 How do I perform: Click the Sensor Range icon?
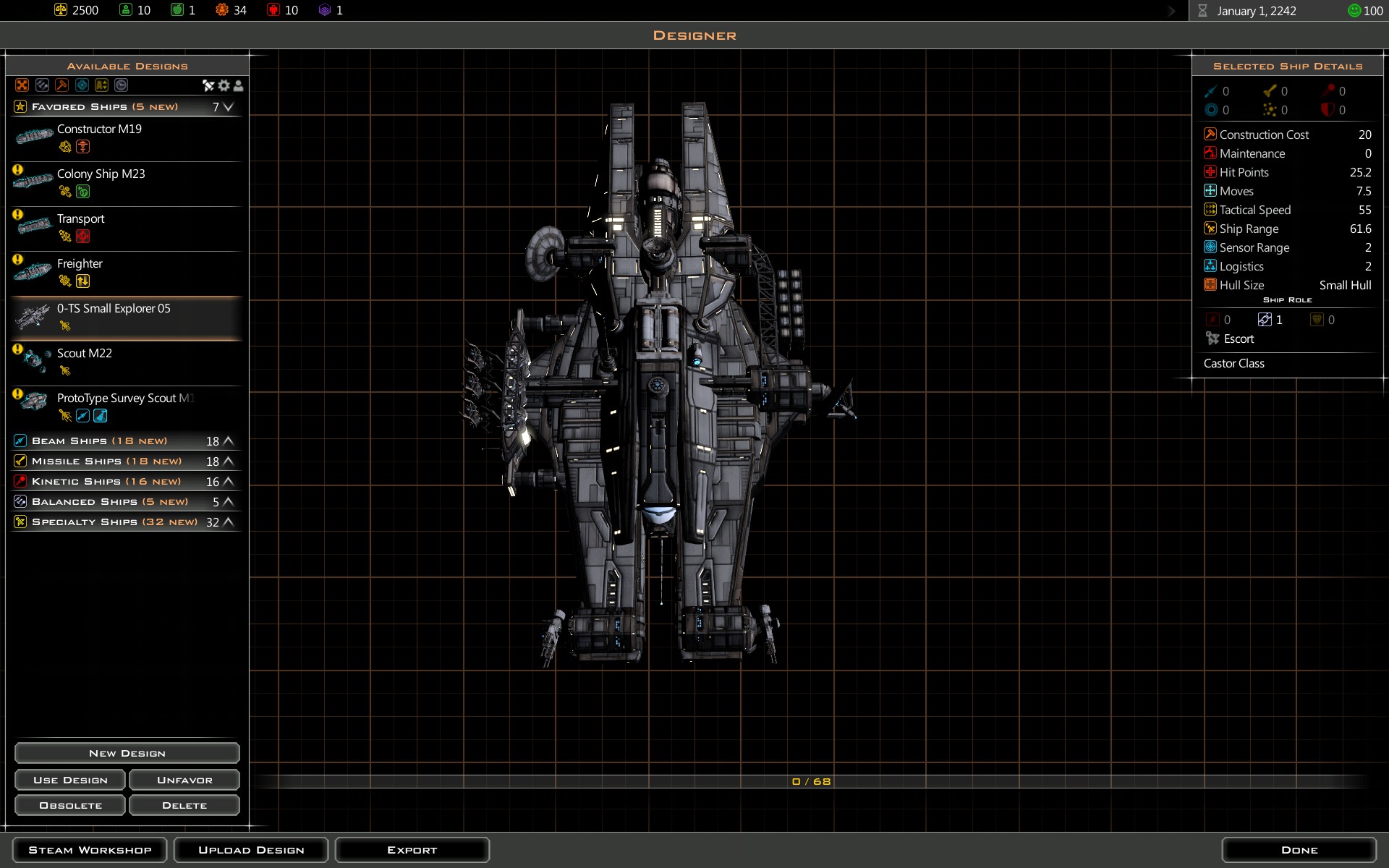point(1210,247)
